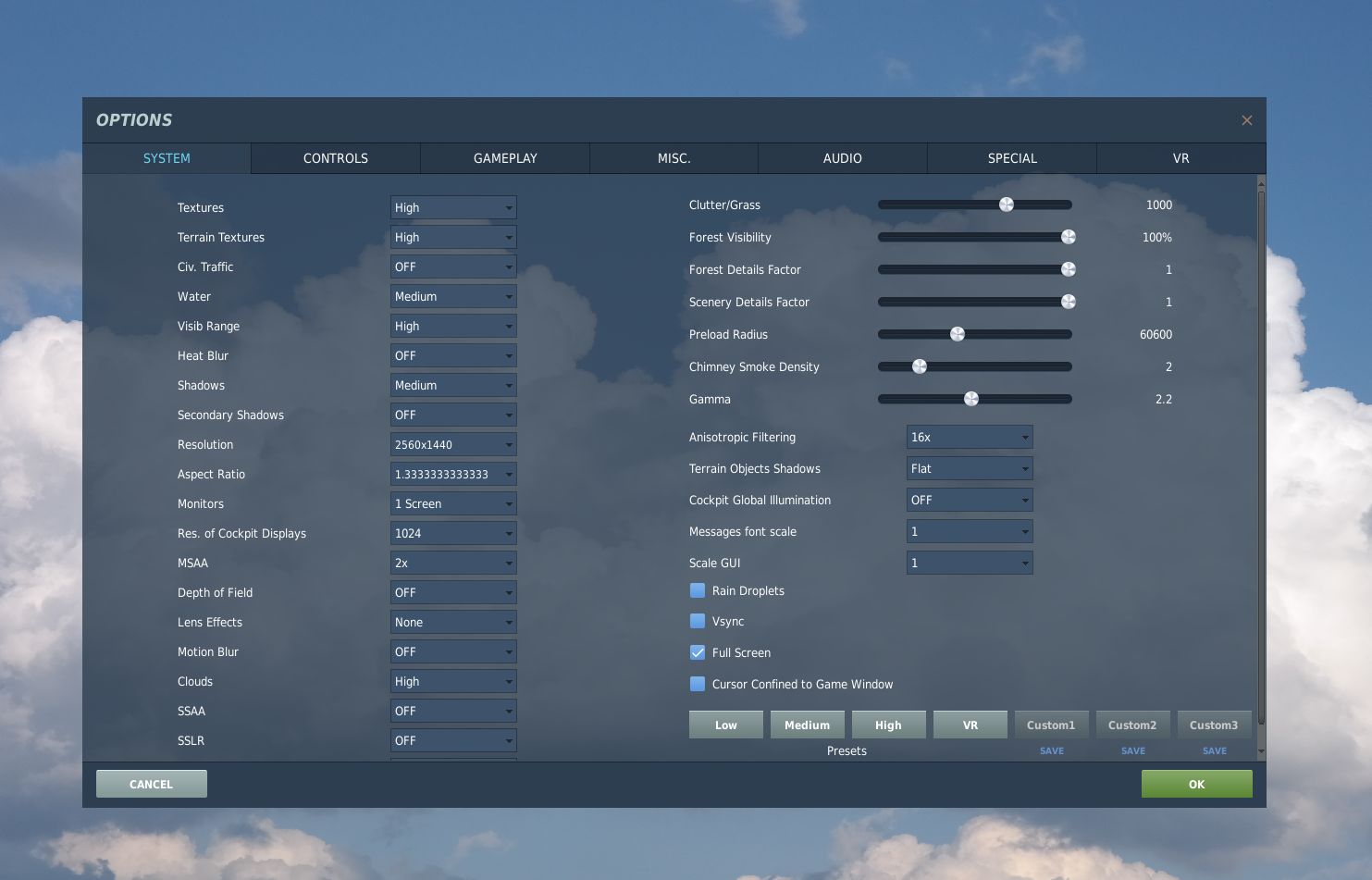Apply the Low preset
1372x880 pixels.
[x=726, y=725]
